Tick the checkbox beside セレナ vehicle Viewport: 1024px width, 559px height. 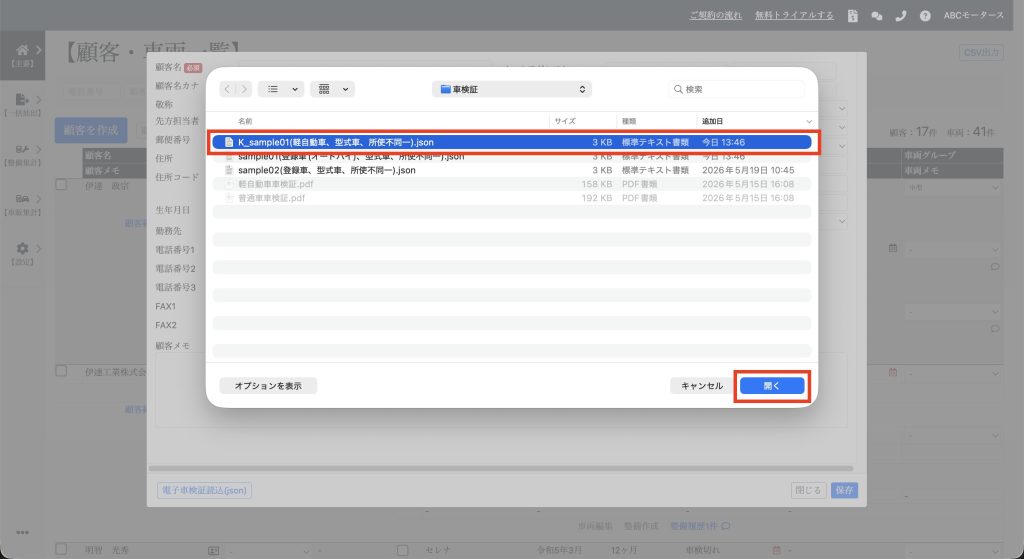point(403,551)
